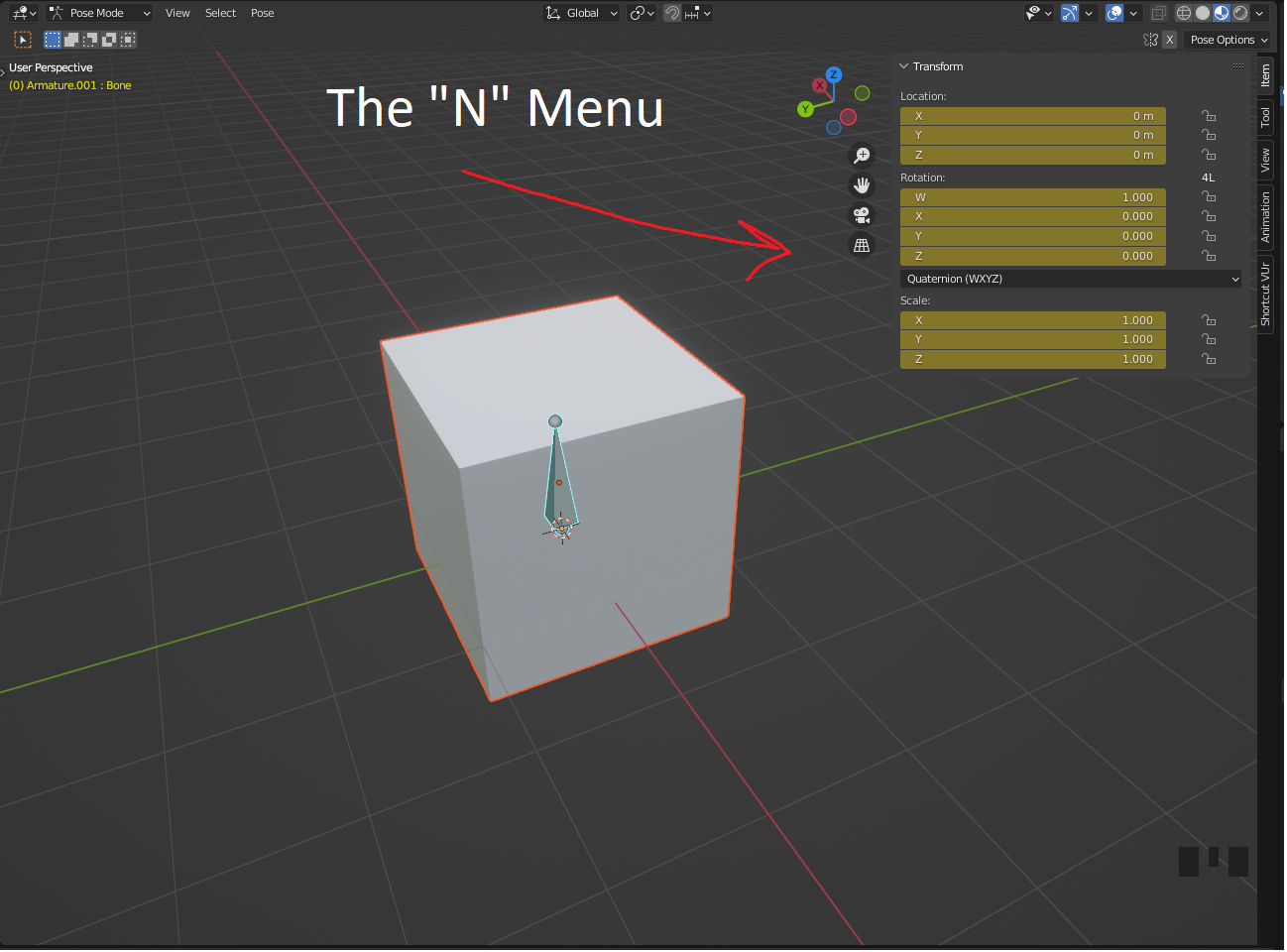Open the Transform Orientation dropdown showing Global
This screenshot has width=1287, height=952.
[581, 13]
